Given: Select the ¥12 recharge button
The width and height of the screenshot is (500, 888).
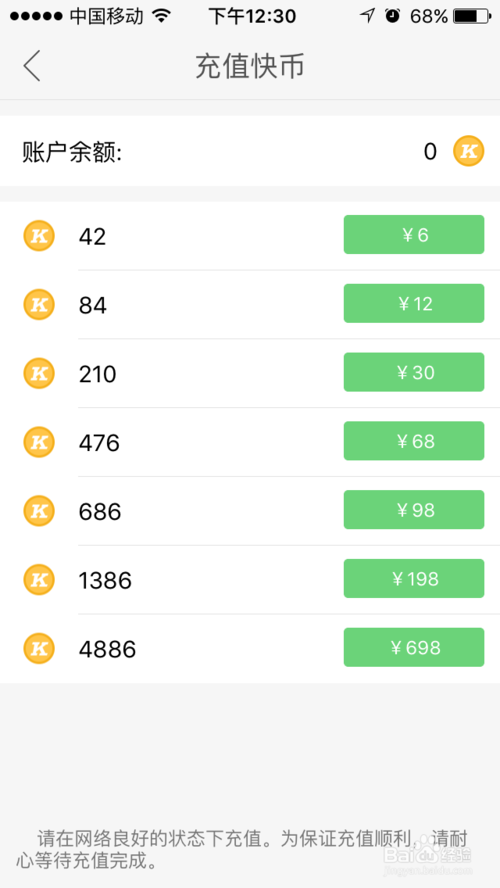Looking at the screenshot, I should (x=414, y=304).
